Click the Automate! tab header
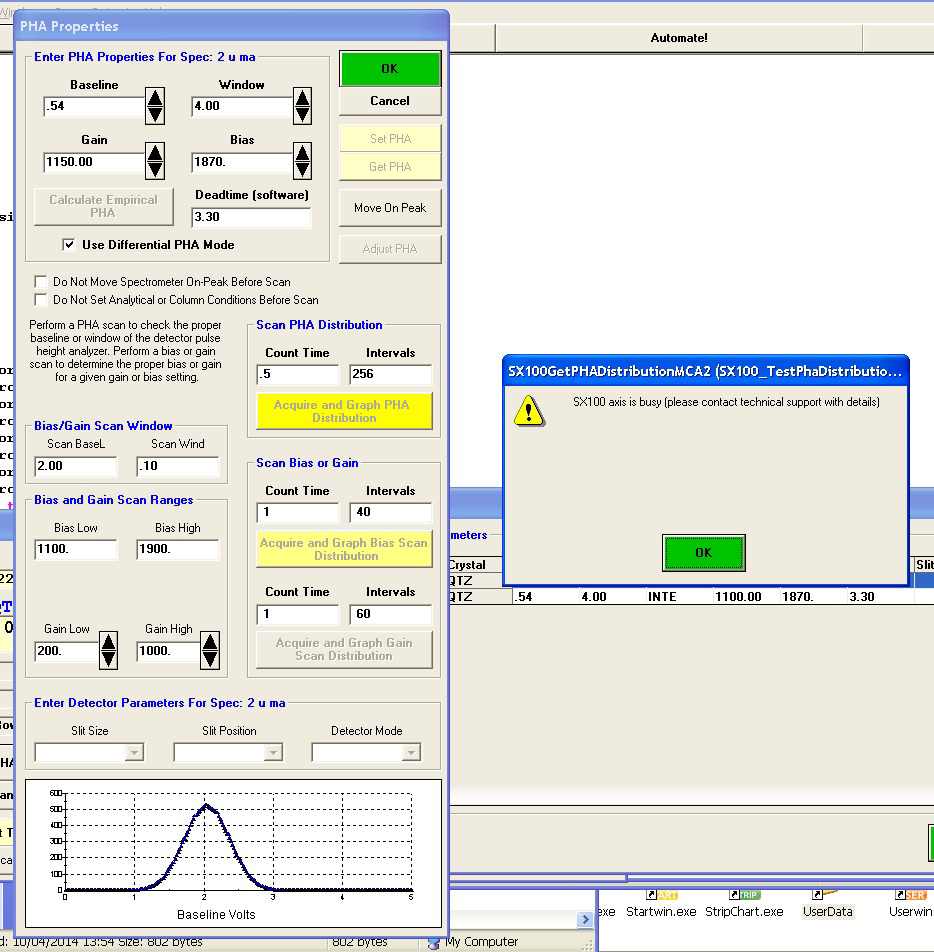The width and height of the screenshot is (934, 952). (678, 38)
